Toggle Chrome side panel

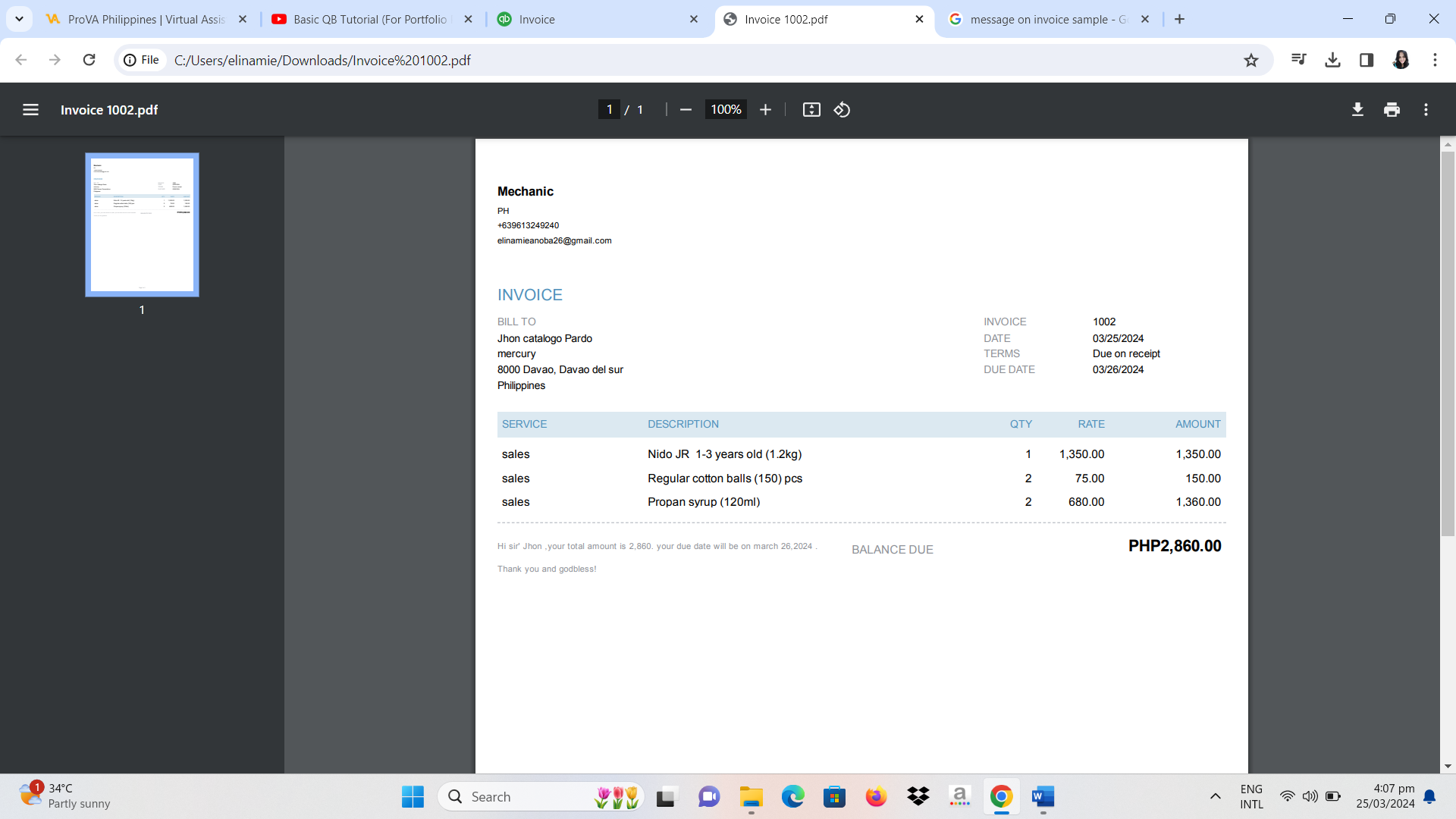click(x=1367, y=60)
